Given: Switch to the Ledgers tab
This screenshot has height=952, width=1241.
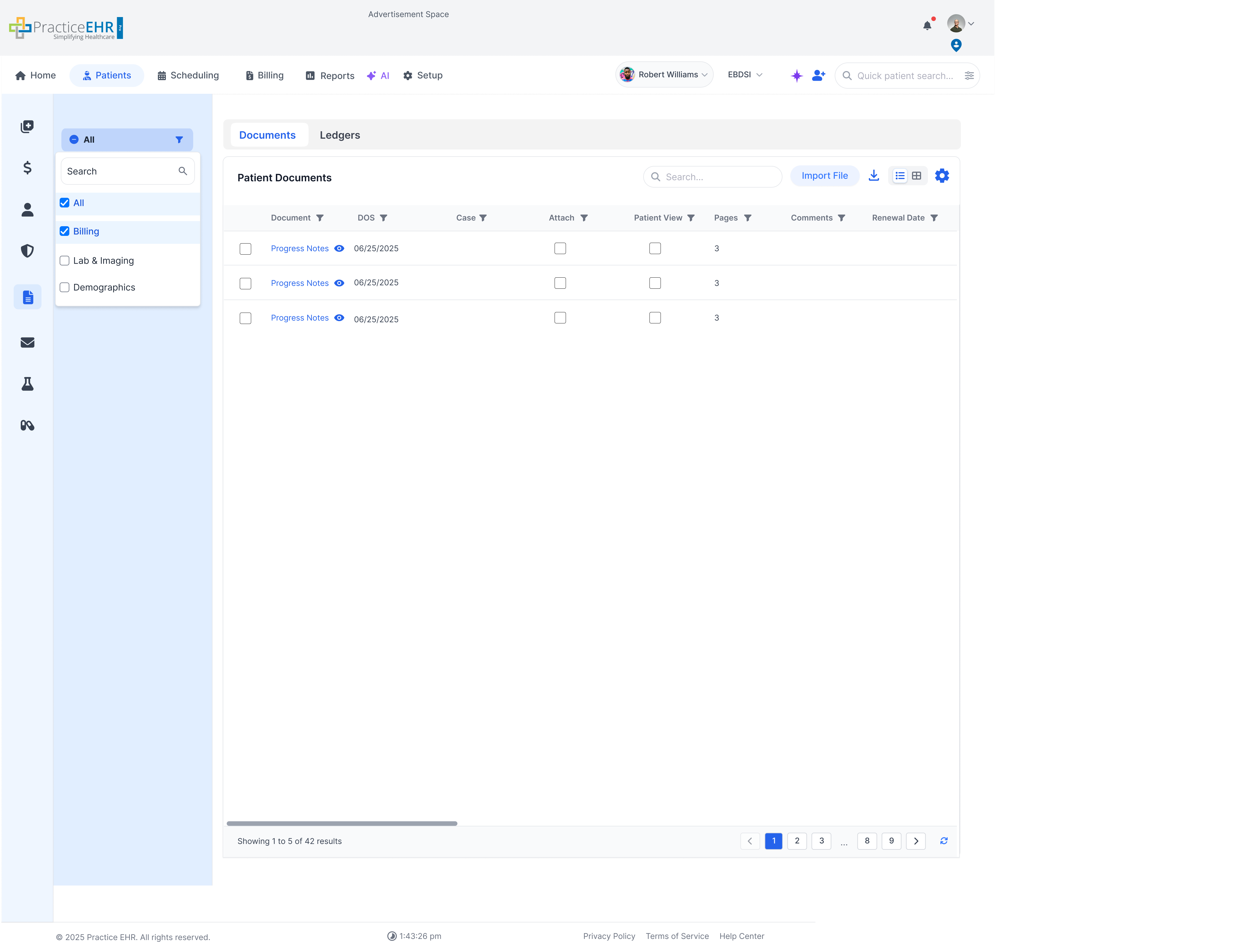Looking at the screenshot, I should pos(339,135).
